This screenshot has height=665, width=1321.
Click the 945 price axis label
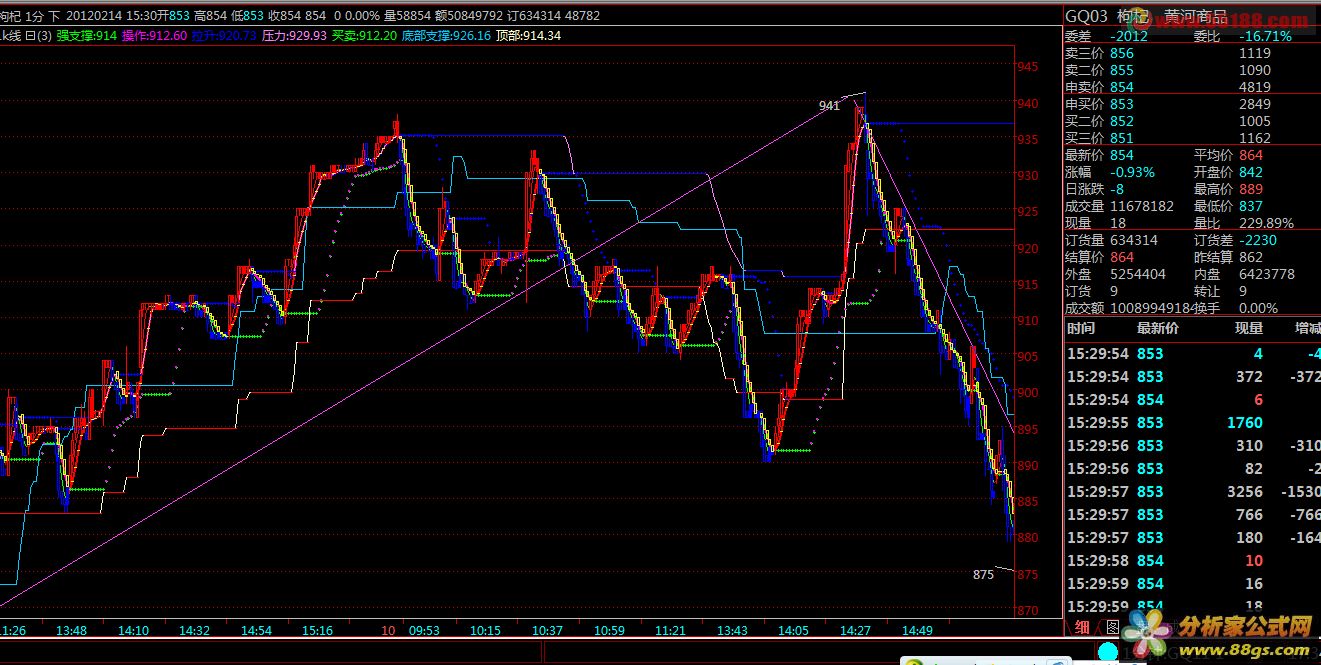tap(1027, 67)
